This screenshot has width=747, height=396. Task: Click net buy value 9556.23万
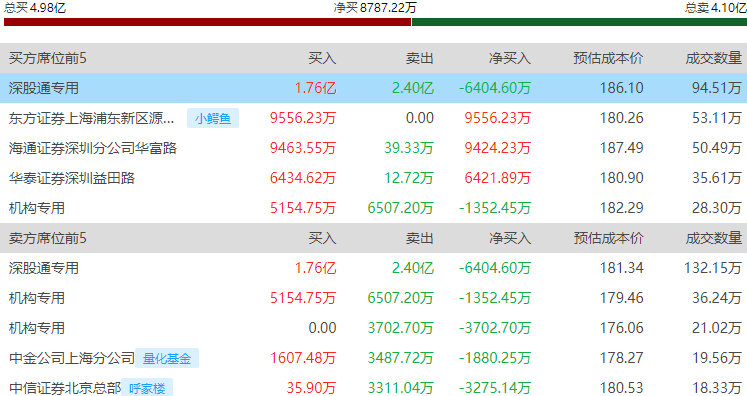point(497,118)
